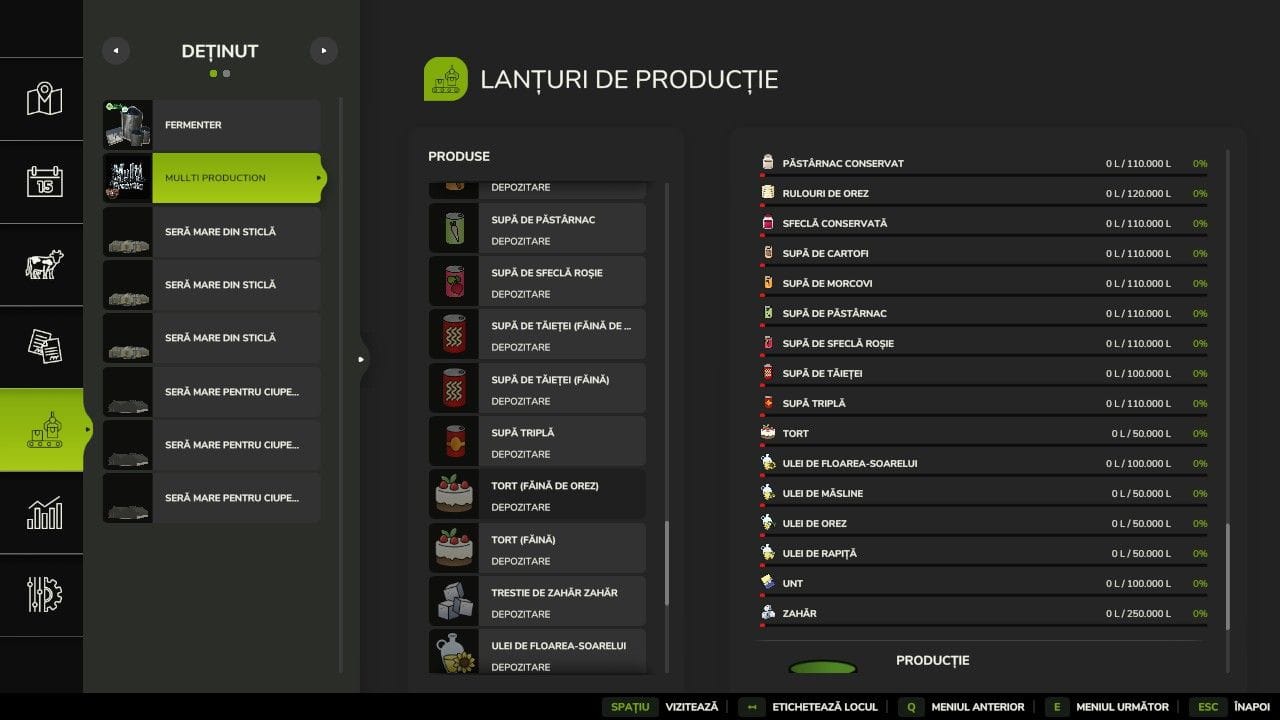Collapse the panel with middle arrow handle

[x=361, y=359]
